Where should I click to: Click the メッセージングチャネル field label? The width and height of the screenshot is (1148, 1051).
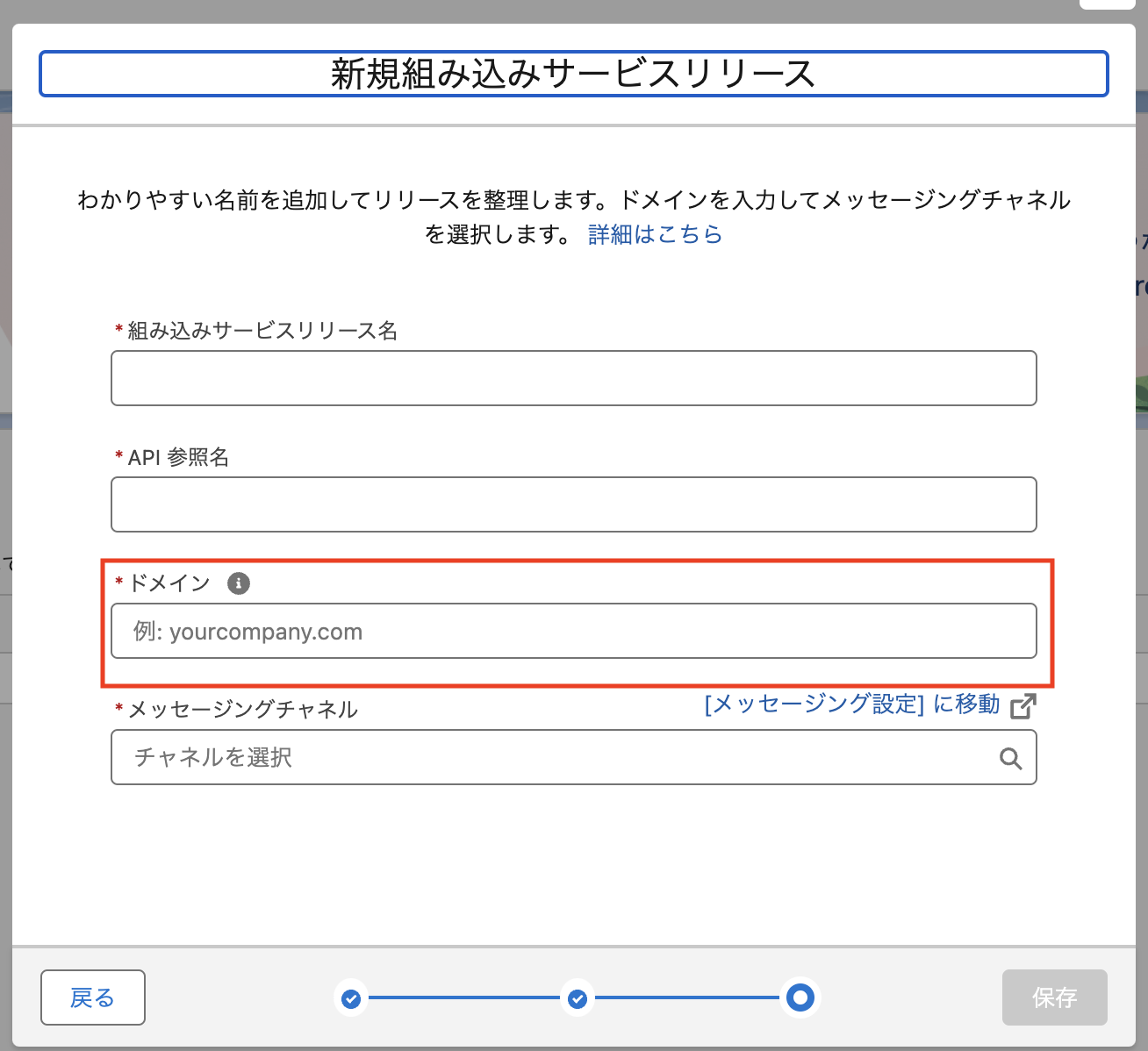[243, 709]
